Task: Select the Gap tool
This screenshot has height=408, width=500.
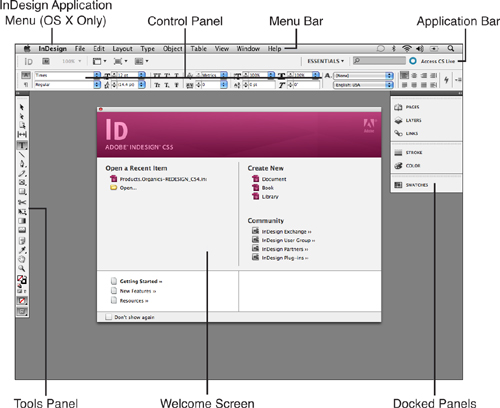Action: 22,134
